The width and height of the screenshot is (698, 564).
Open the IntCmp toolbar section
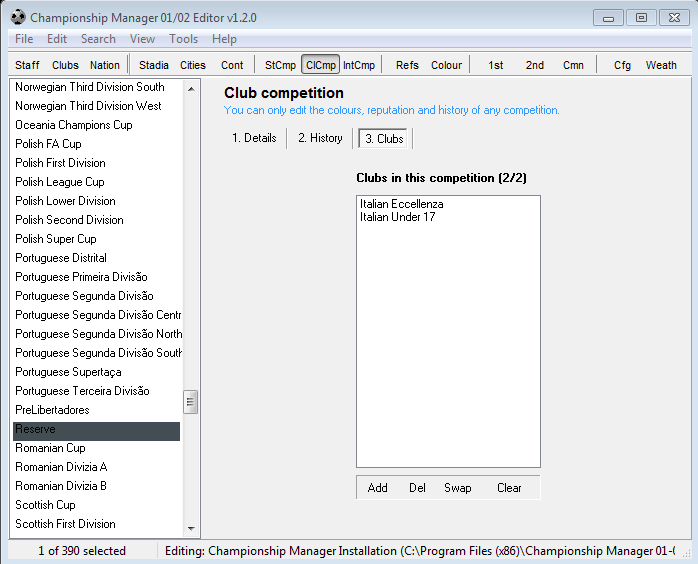tap(359, 65)
